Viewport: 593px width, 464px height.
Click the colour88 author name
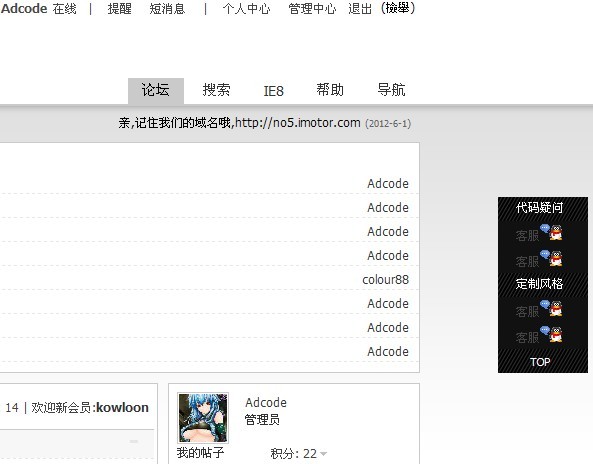[x=385, y=279]
